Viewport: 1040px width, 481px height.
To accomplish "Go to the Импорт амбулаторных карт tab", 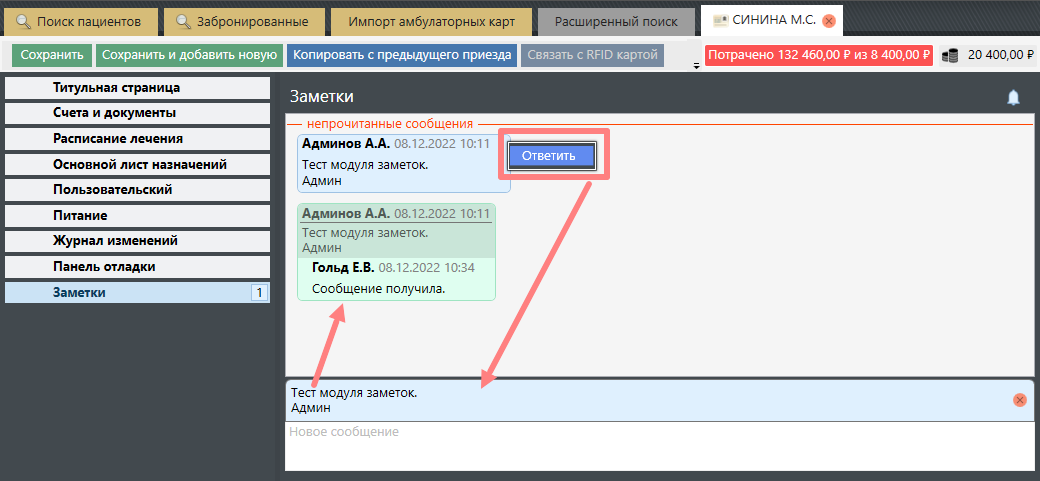I will [x=431, y=21].
